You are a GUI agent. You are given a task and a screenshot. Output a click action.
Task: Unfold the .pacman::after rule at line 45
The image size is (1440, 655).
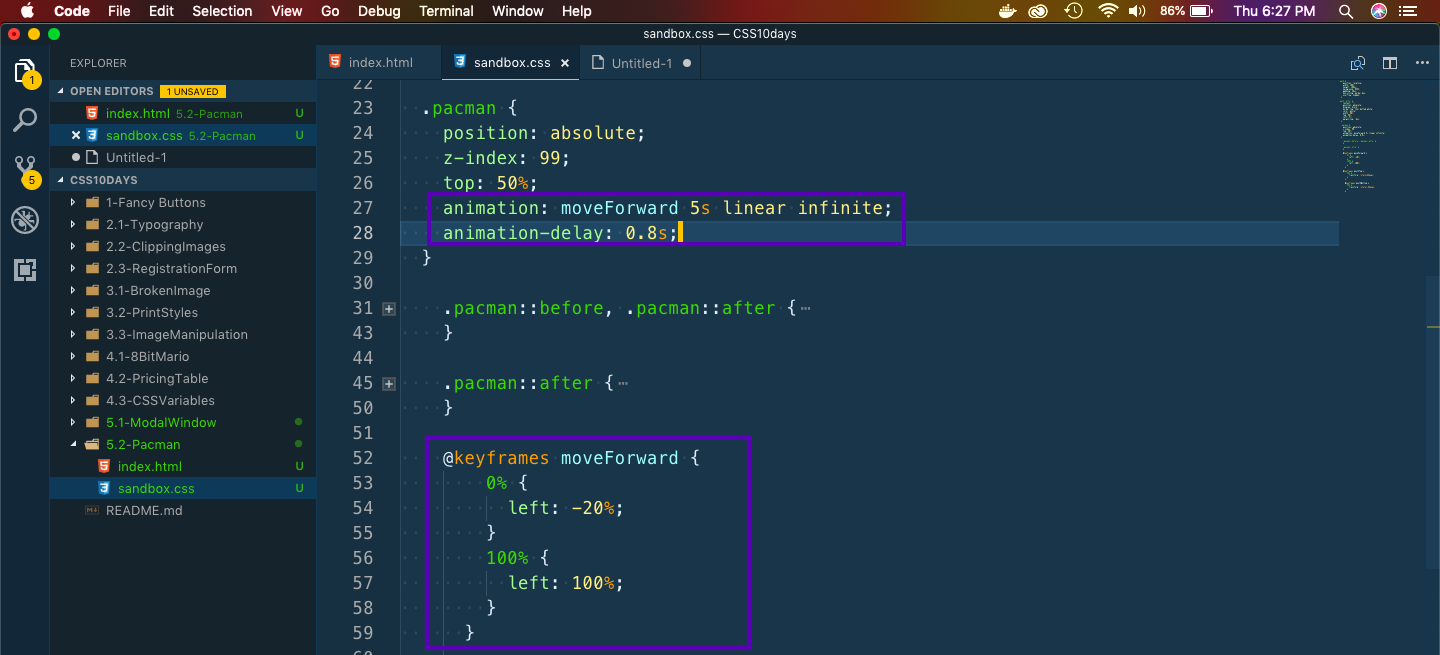pos(389,384)
